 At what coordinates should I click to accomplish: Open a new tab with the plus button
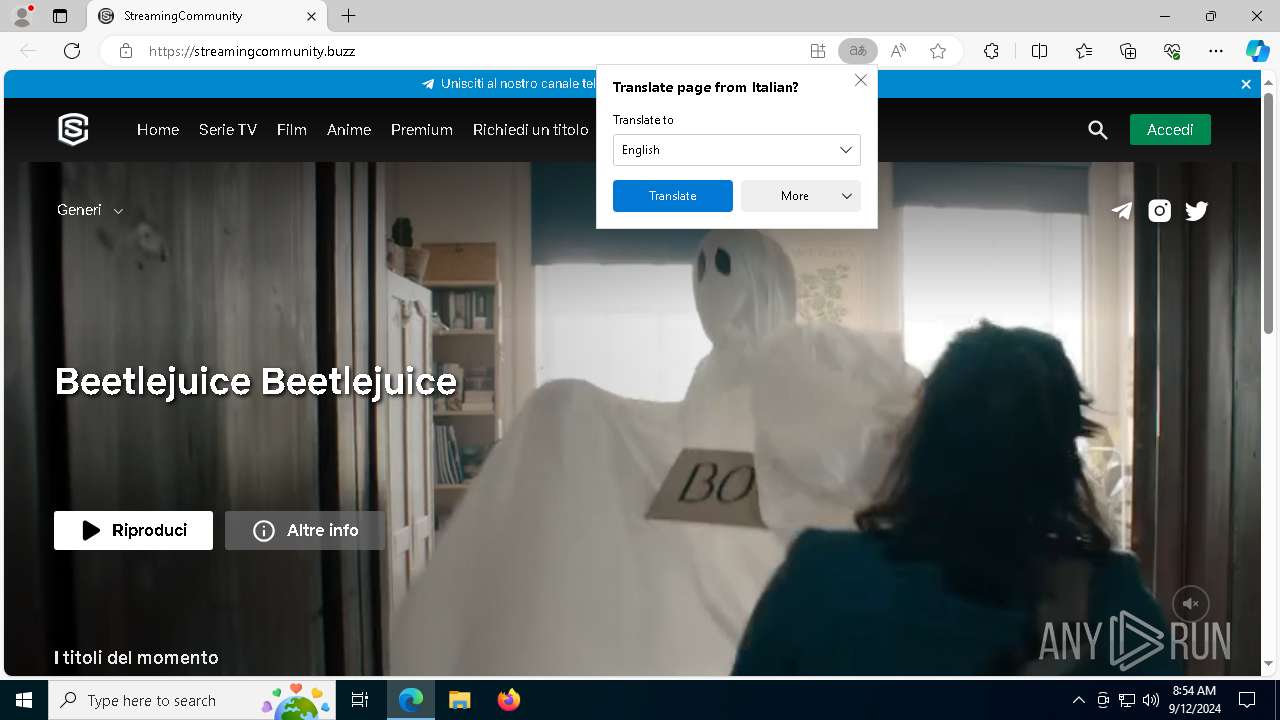(348, 16)
